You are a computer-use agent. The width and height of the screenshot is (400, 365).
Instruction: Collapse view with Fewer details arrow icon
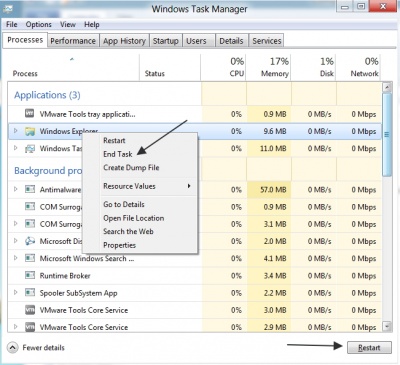tap(12, 348)
